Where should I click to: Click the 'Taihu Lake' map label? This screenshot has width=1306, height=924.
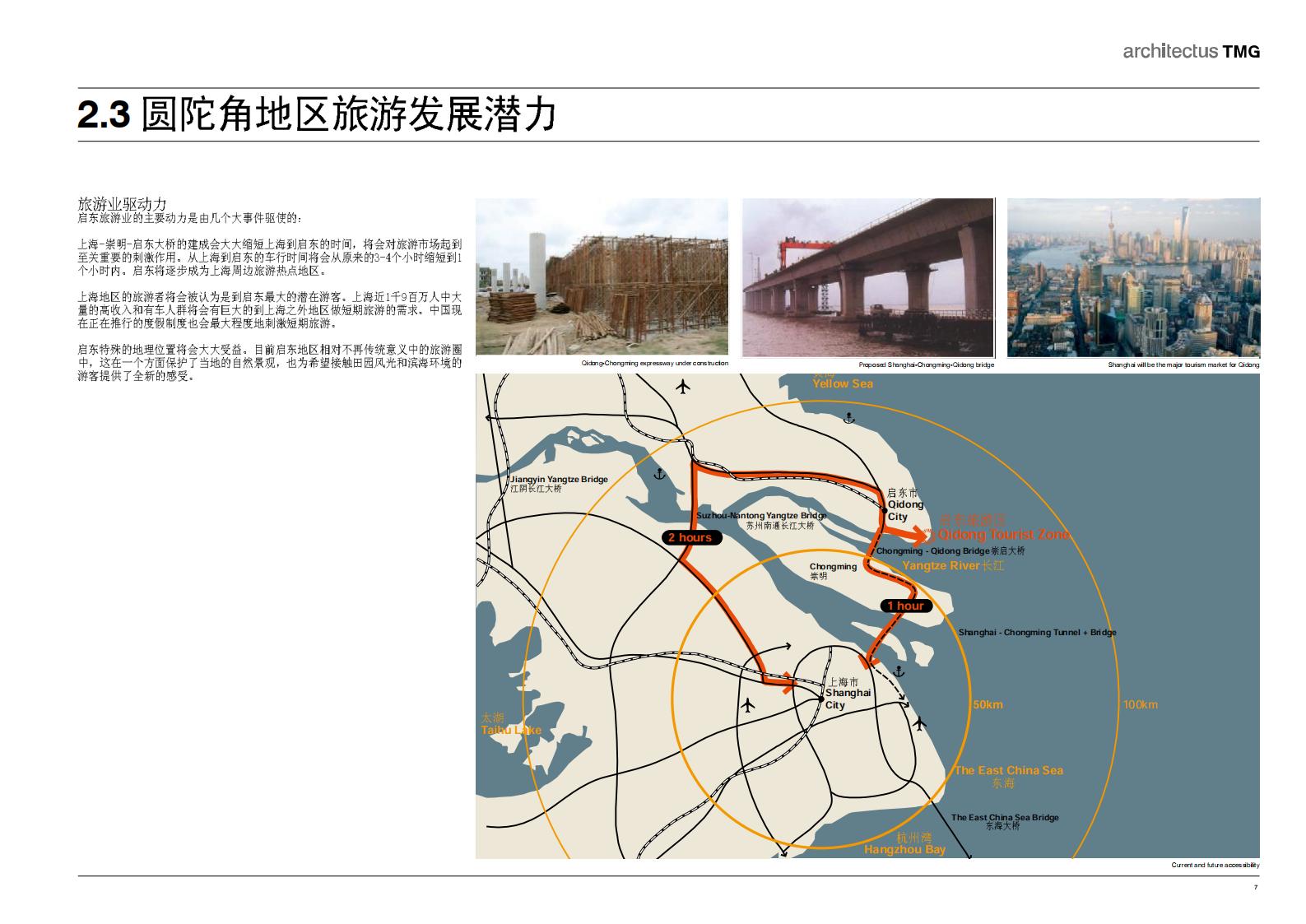click(511, 730)
